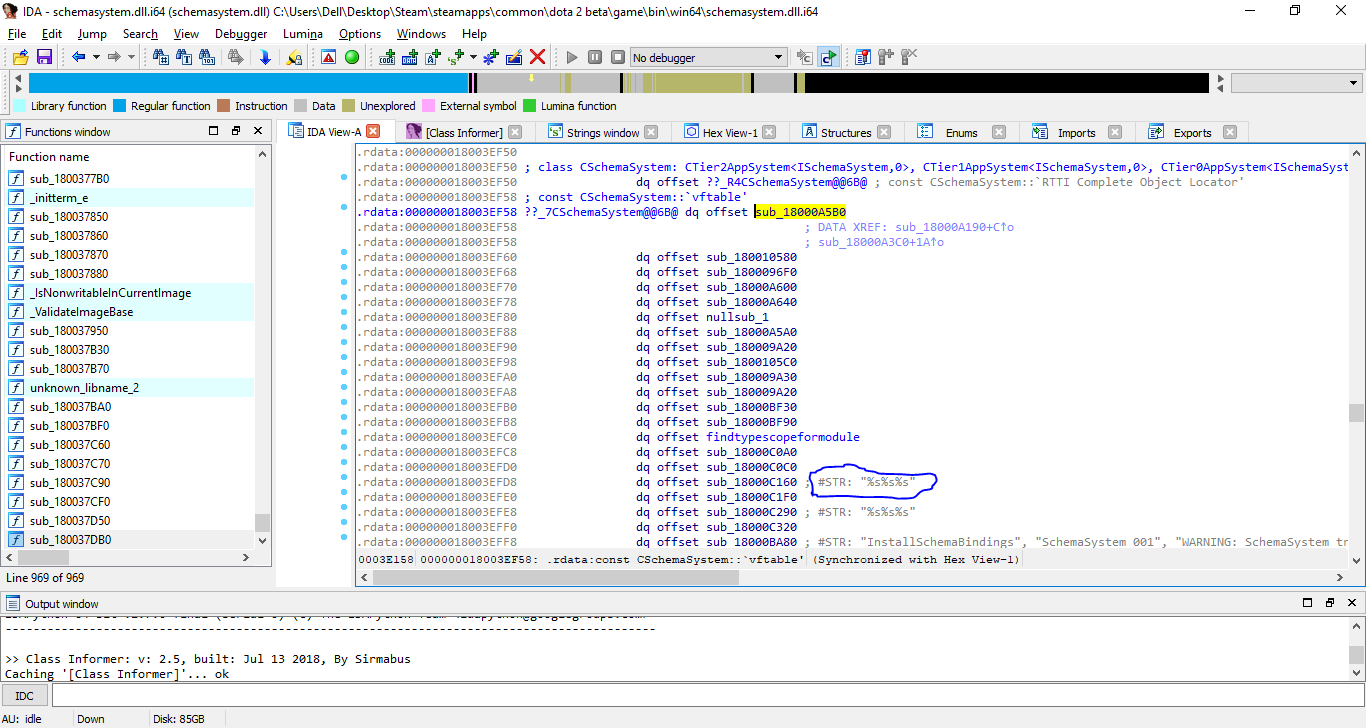Open the Options menu
The height and width of the screenshot is (728, 1366).
360,33
